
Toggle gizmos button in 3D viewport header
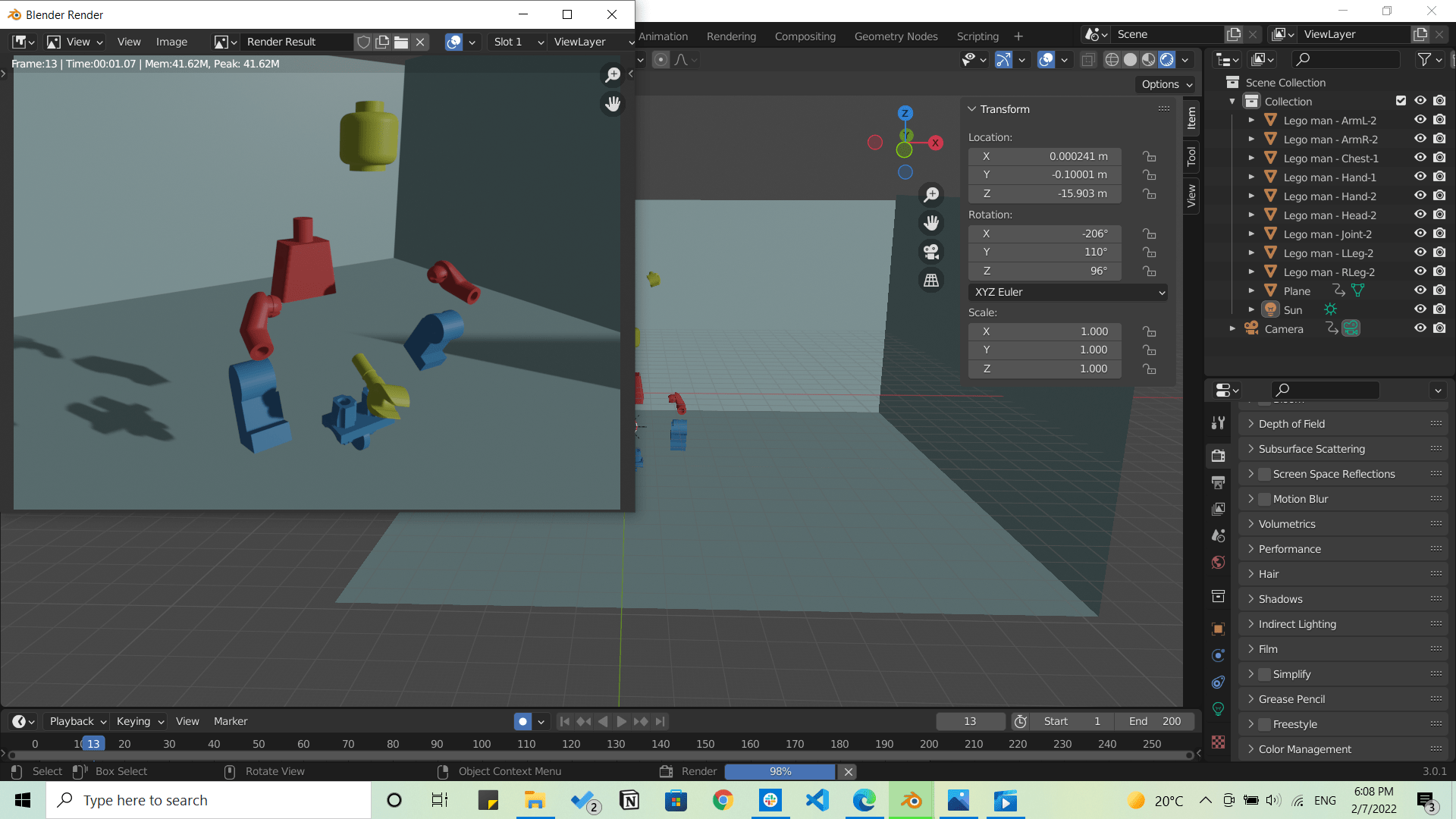point(1003,60)
